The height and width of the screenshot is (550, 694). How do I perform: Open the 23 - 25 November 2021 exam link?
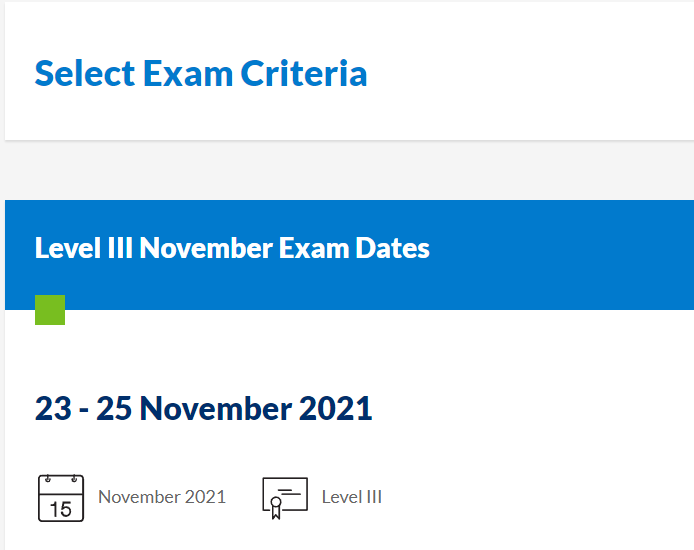pyautogui.click(x=203, y=408)
